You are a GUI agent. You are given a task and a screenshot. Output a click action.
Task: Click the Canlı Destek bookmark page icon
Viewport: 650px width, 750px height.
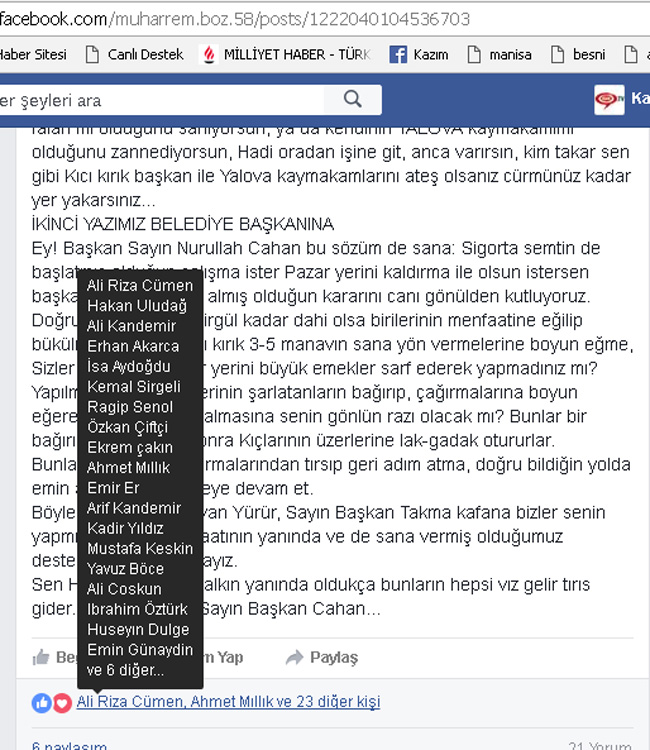pyautogui.click(x=92, y=55)
